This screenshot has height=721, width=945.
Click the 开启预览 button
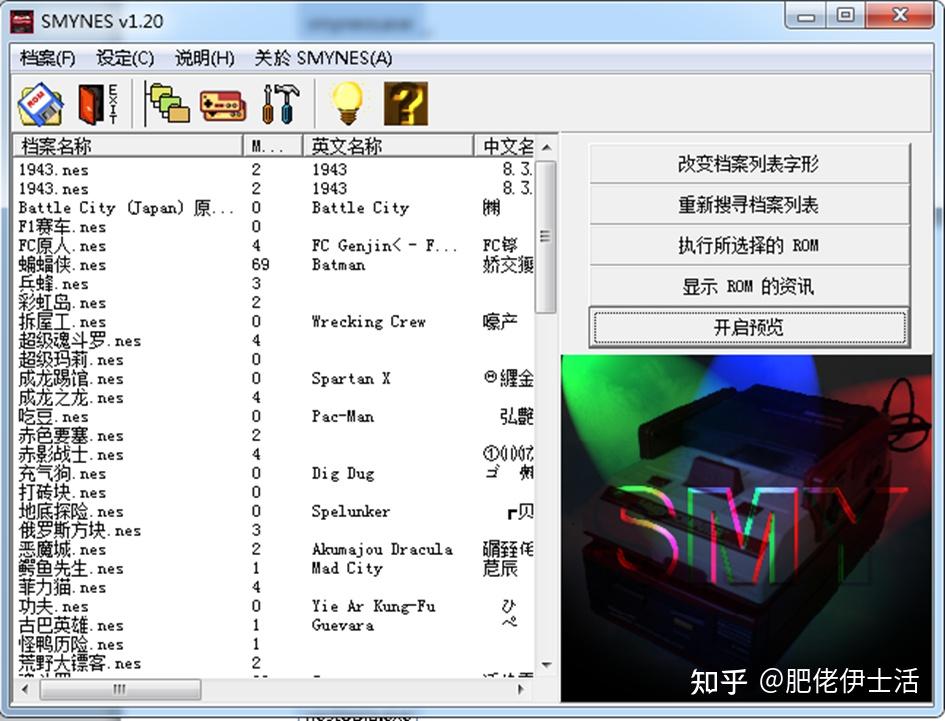click(749, 327)
